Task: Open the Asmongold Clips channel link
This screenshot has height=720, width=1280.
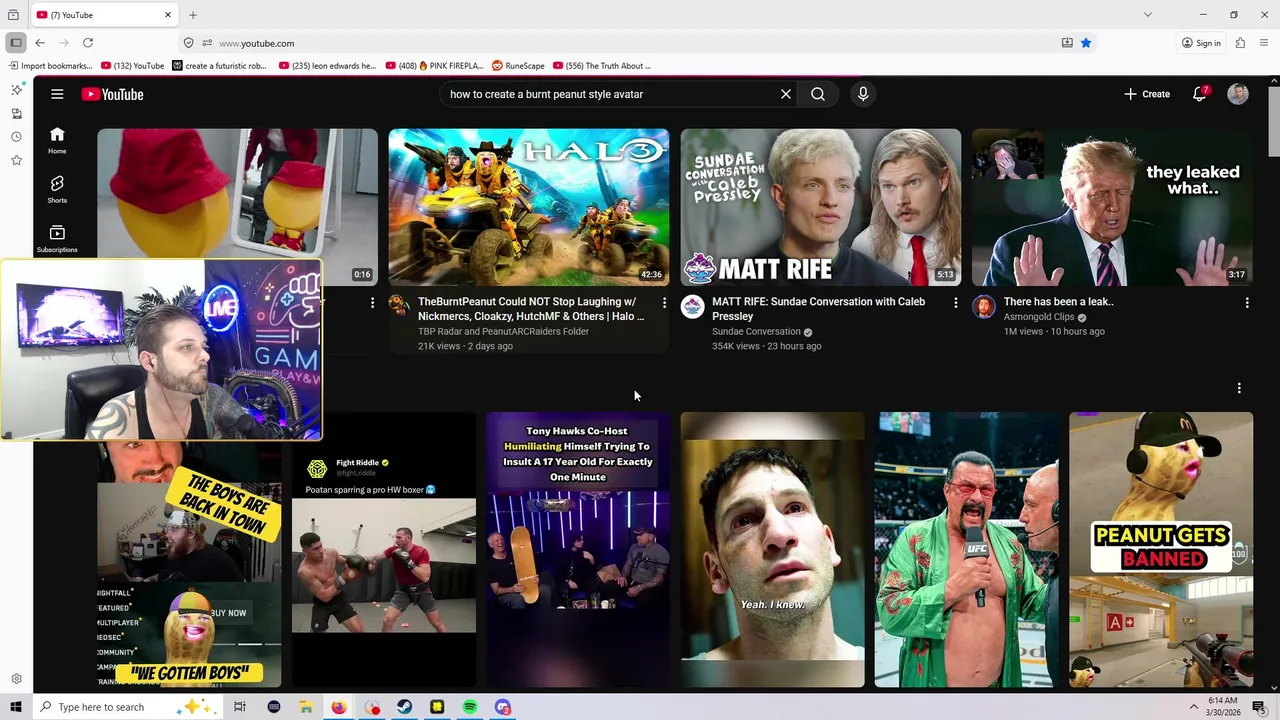Action: pyautogui.click(x=1039, y=317)
